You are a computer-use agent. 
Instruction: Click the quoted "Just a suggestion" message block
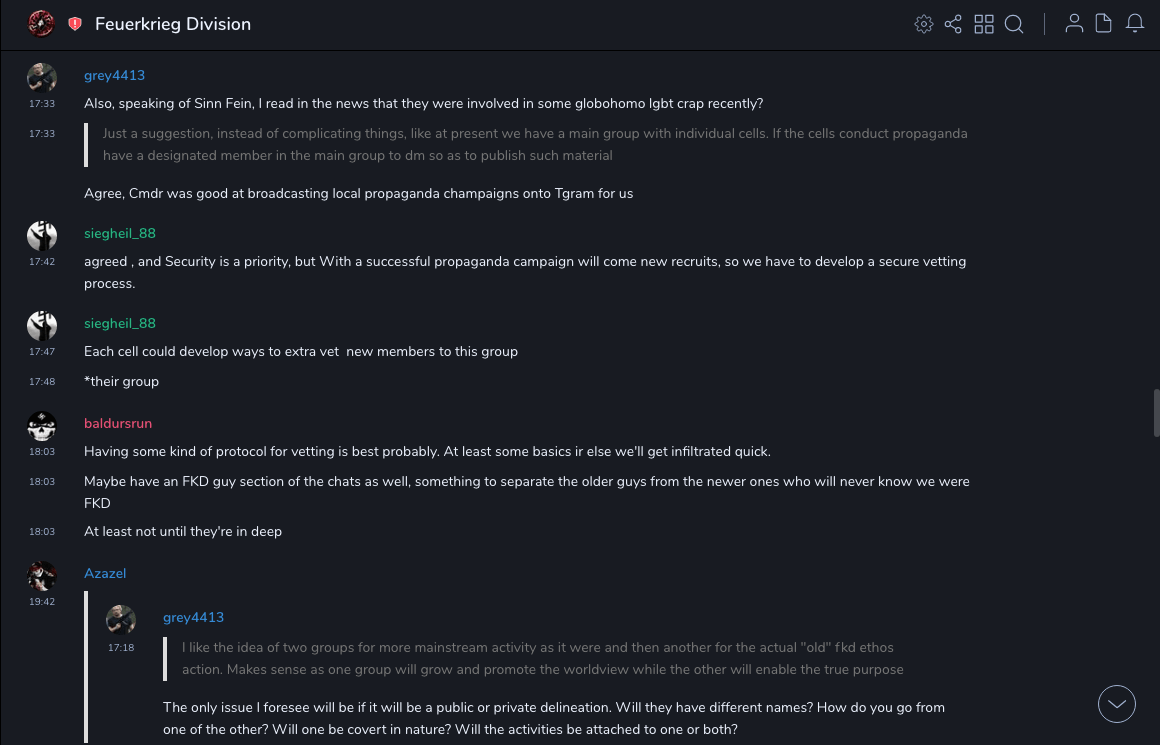point(535,145)
